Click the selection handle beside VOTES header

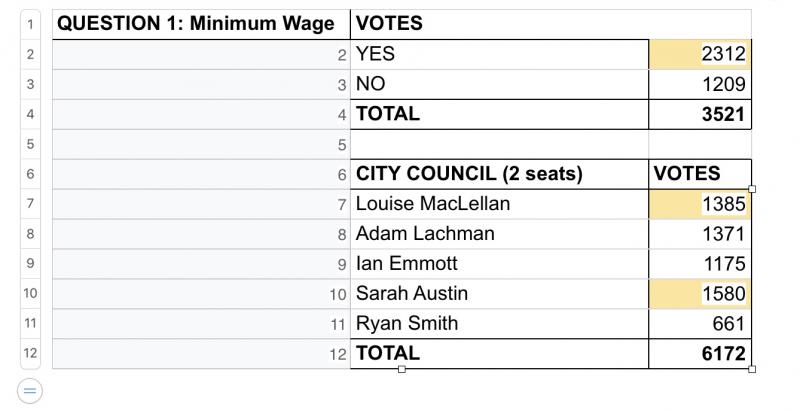click(752, 189)
